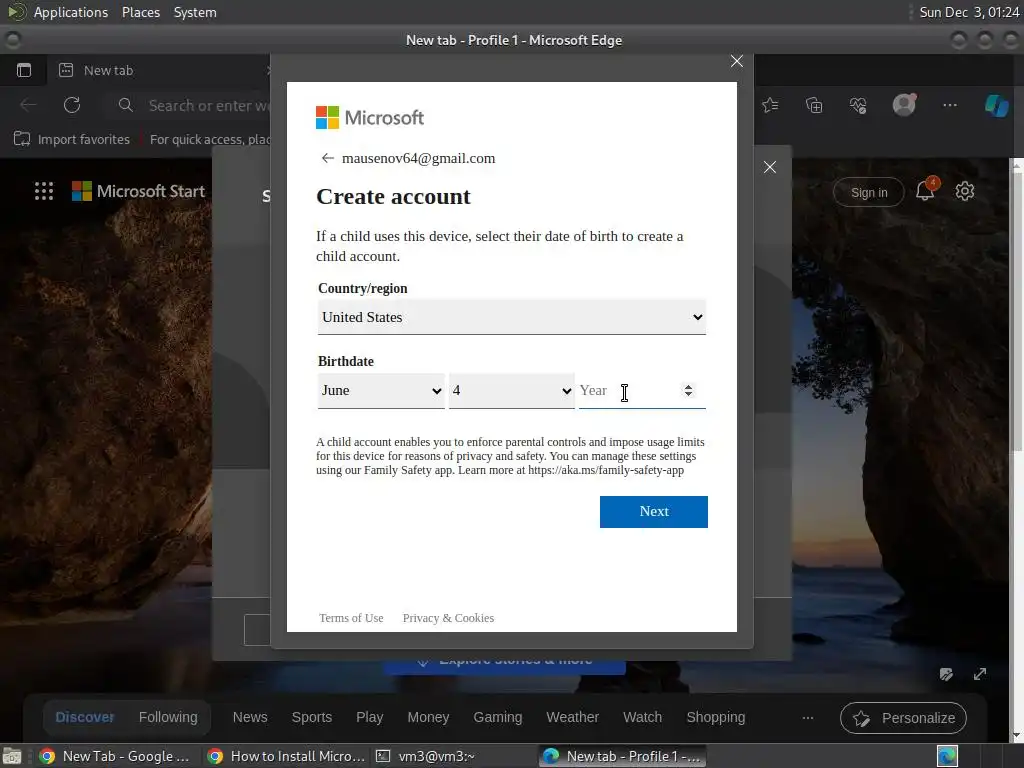Screen dimensions: 1024x768
Task: Click the Edge icon in taskbar tray
Action: (947, 756)
